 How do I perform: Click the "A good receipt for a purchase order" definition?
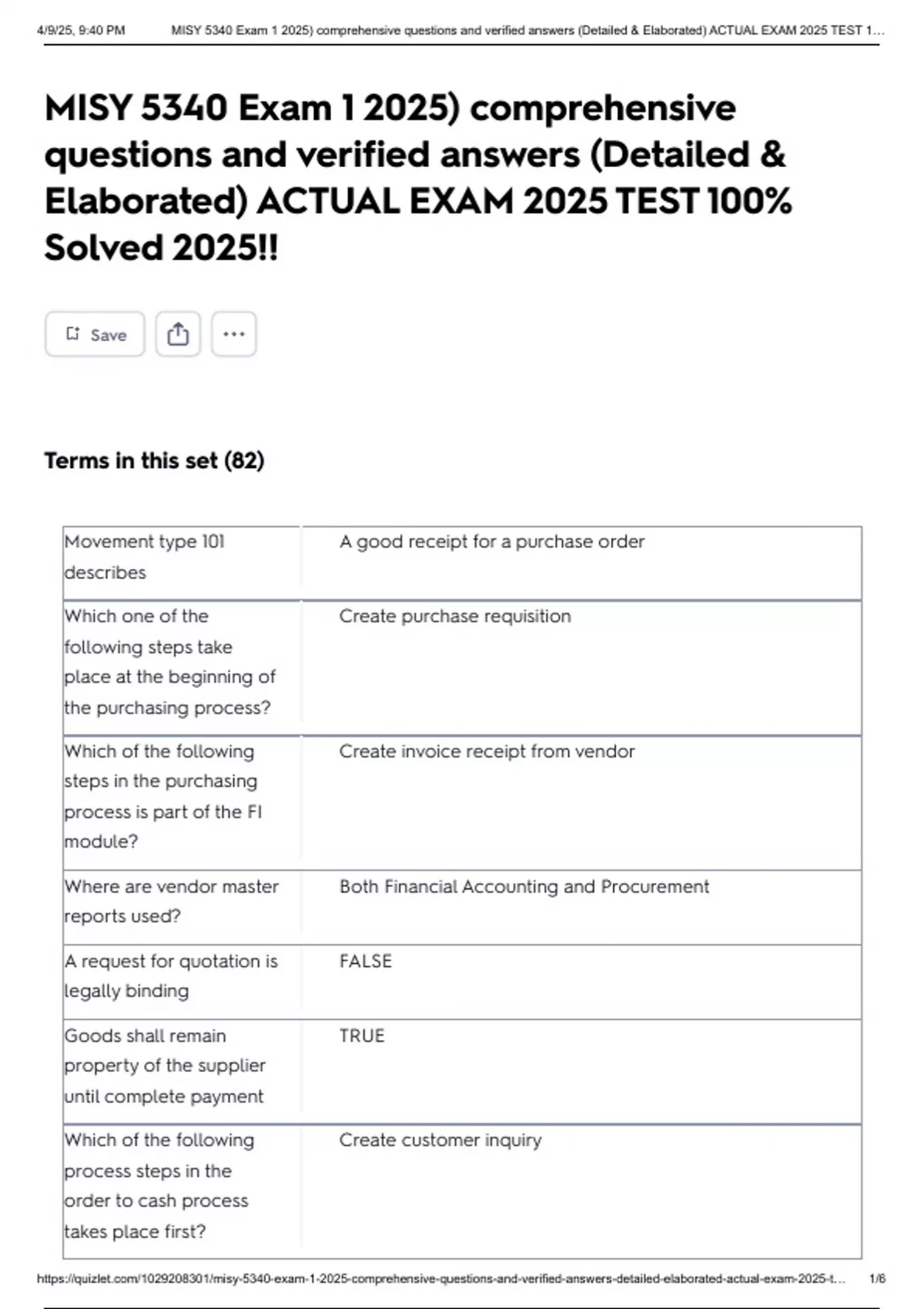(491, 542)
